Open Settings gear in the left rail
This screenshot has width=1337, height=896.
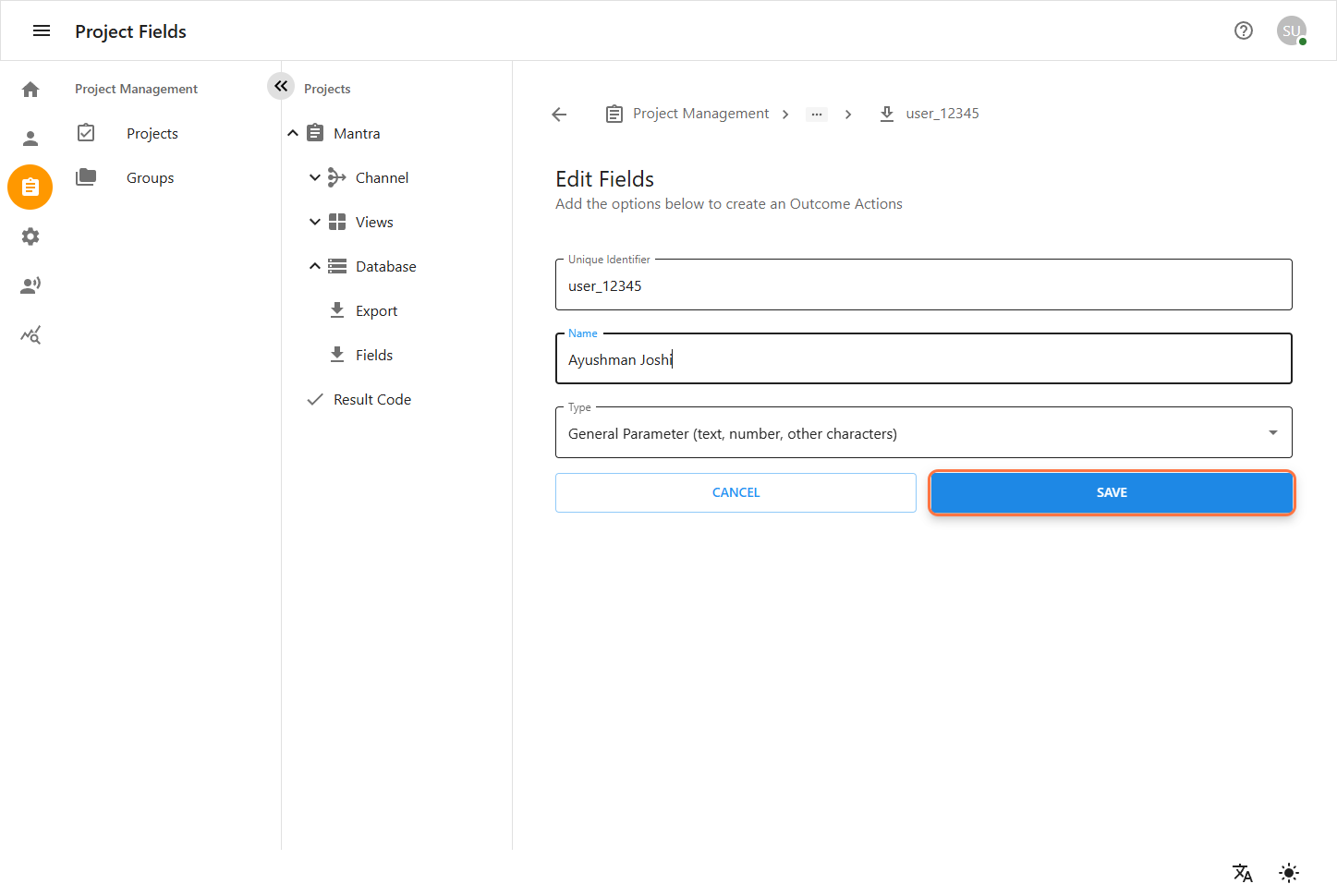30,236
